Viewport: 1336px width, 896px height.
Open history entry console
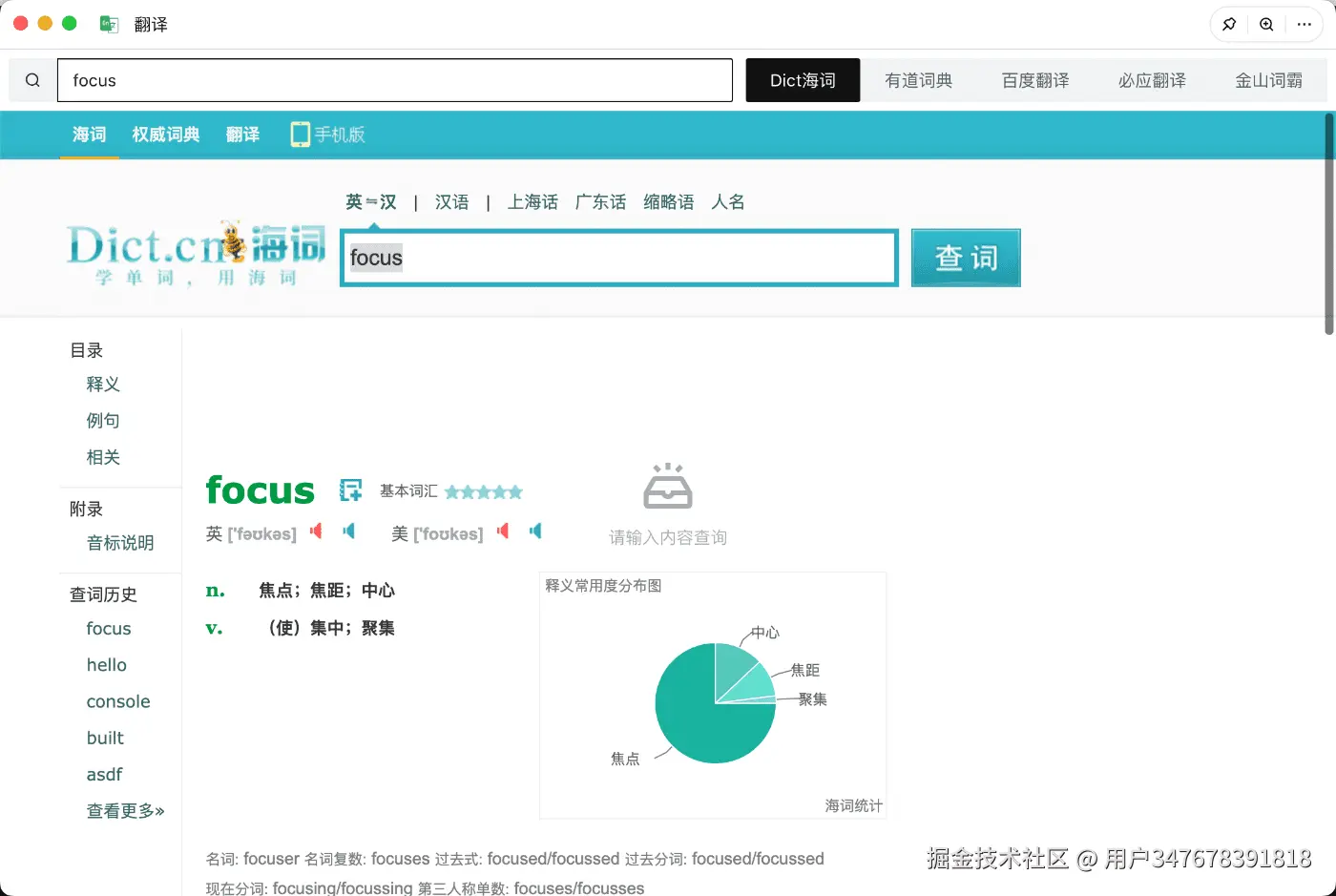(x=118, y=701)
